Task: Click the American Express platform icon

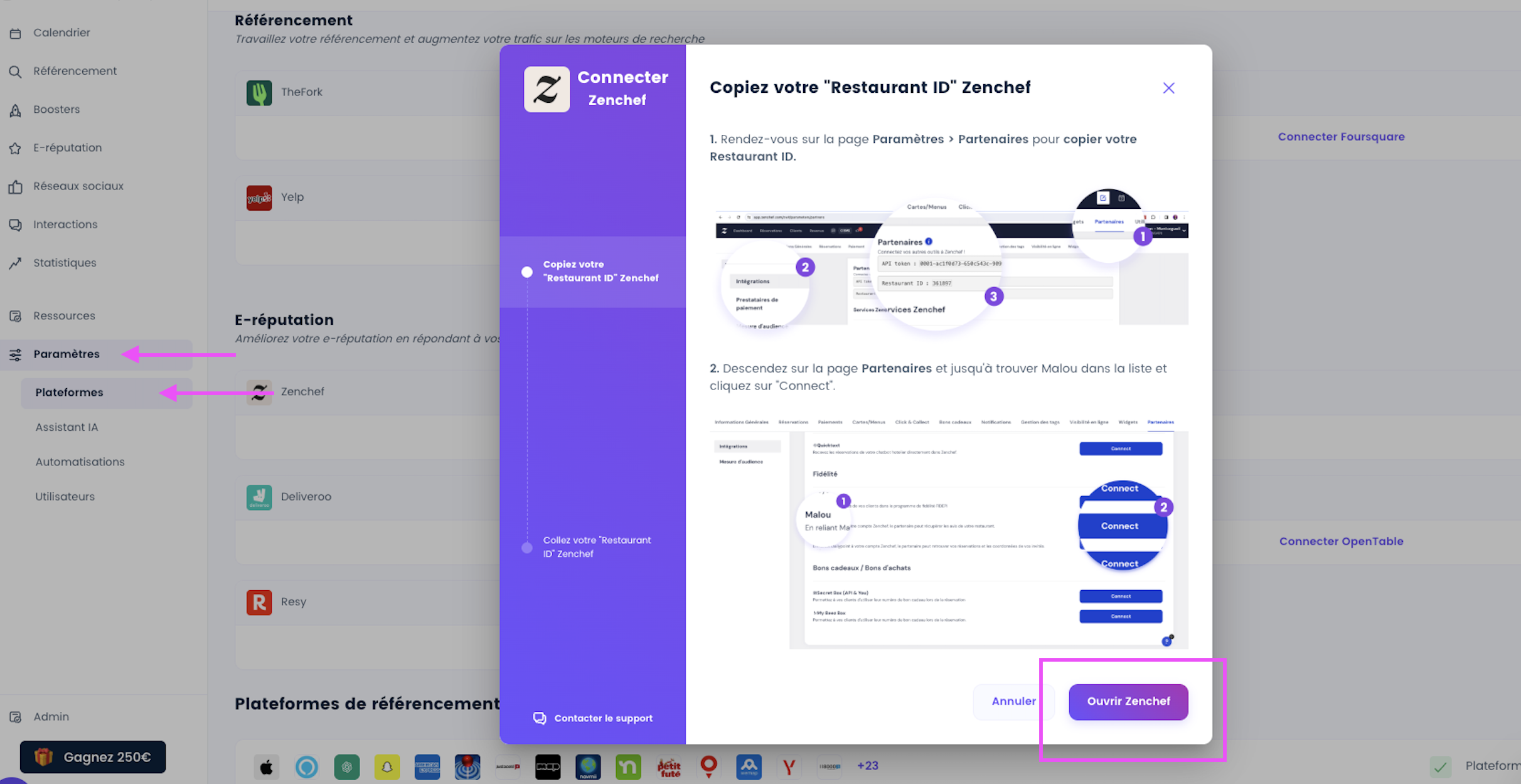Action: tap(427, 766)
